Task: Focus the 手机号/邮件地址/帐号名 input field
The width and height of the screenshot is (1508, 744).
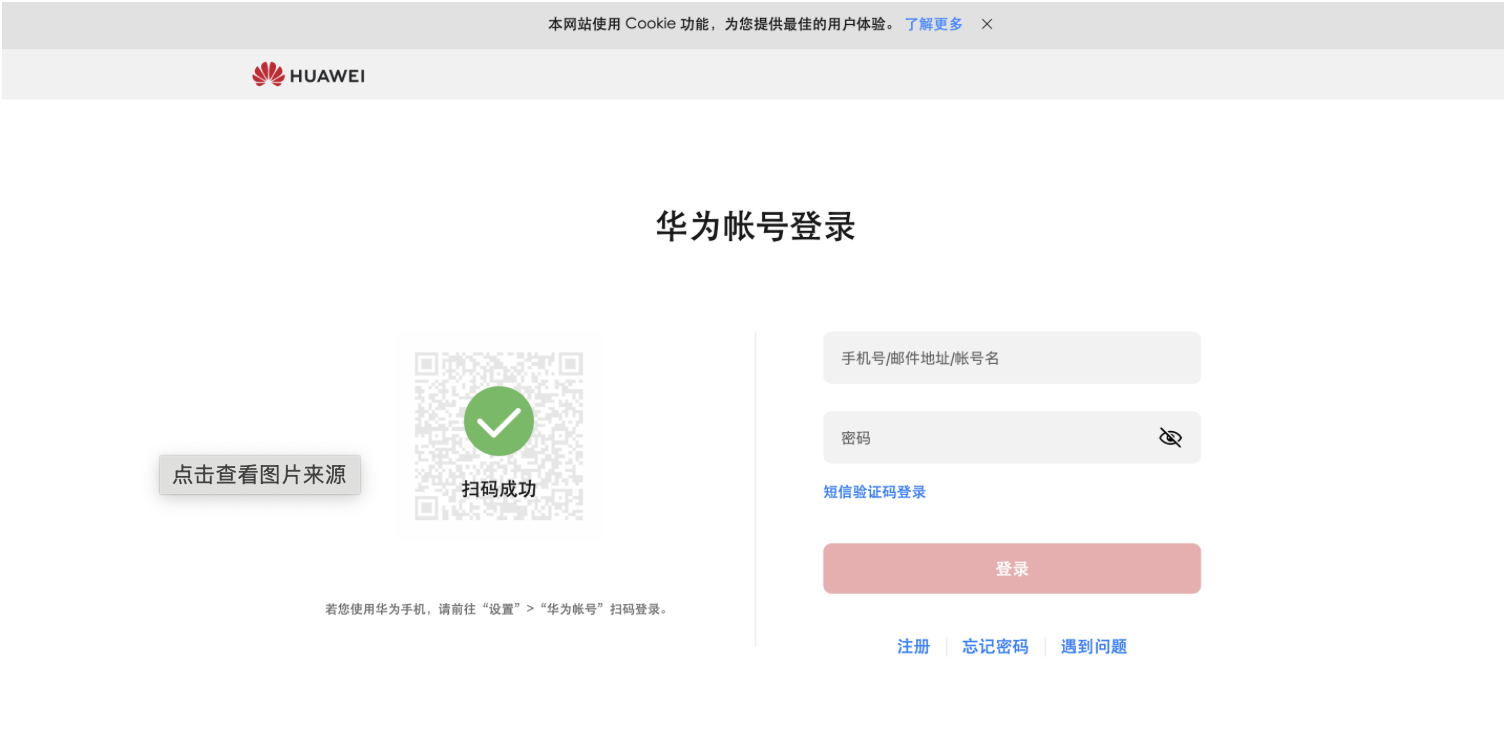Action: [1010, 358]
